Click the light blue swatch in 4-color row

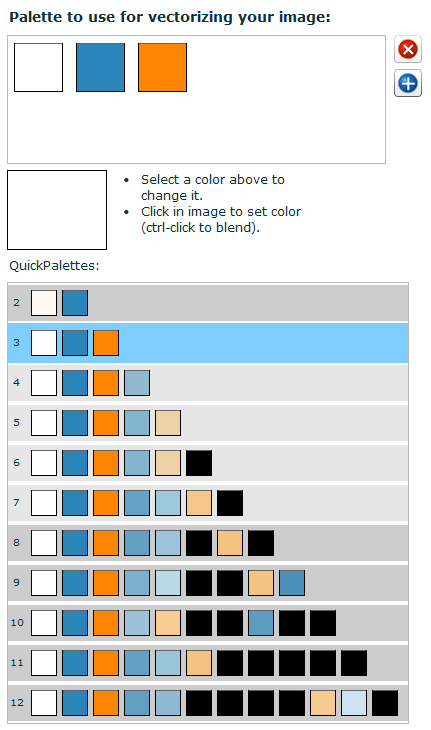137,383
